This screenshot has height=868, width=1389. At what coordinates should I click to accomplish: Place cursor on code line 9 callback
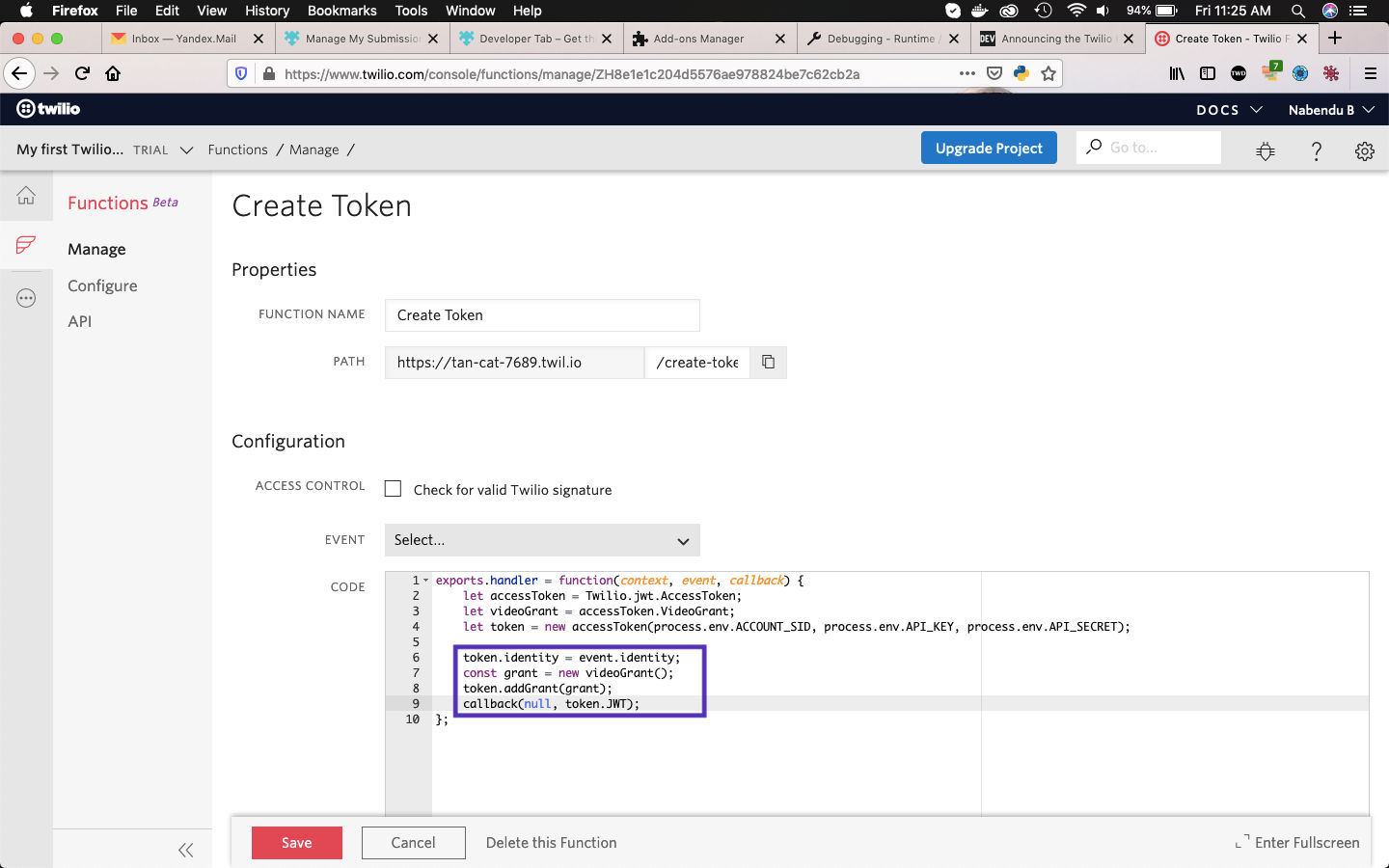(x=551, y=704)
